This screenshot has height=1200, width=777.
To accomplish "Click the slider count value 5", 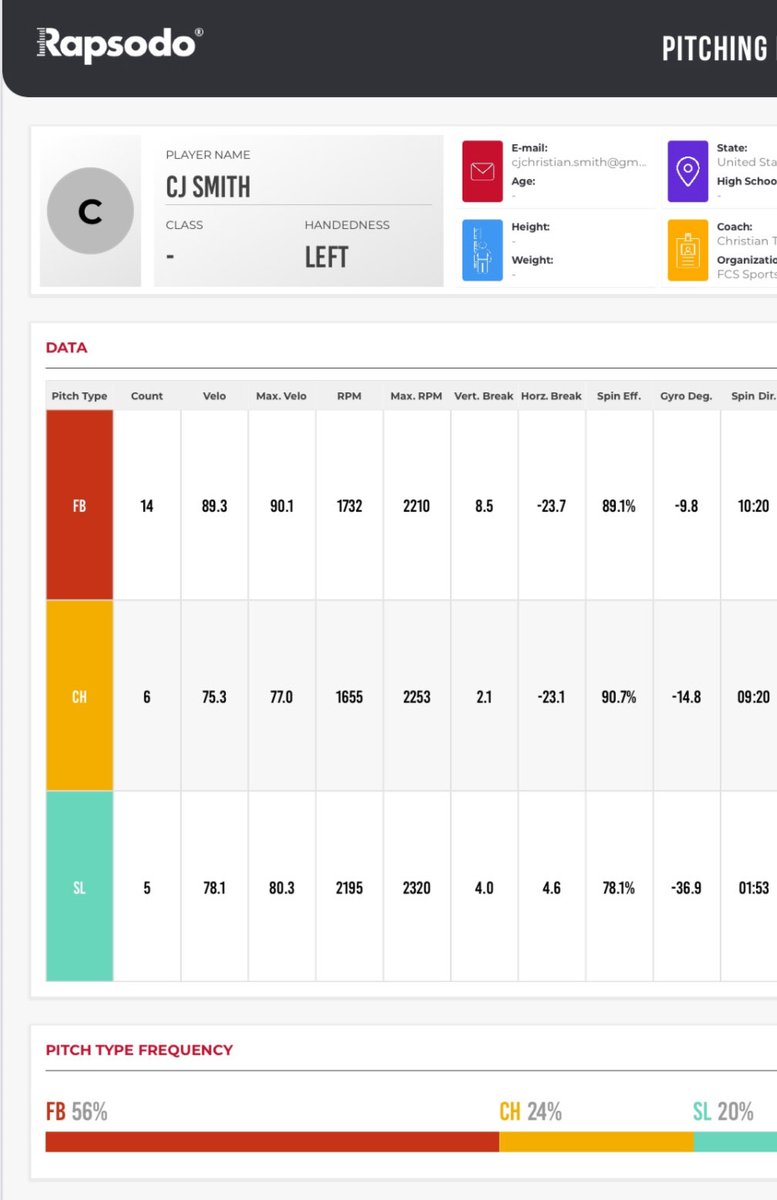I will pos(147,887).
